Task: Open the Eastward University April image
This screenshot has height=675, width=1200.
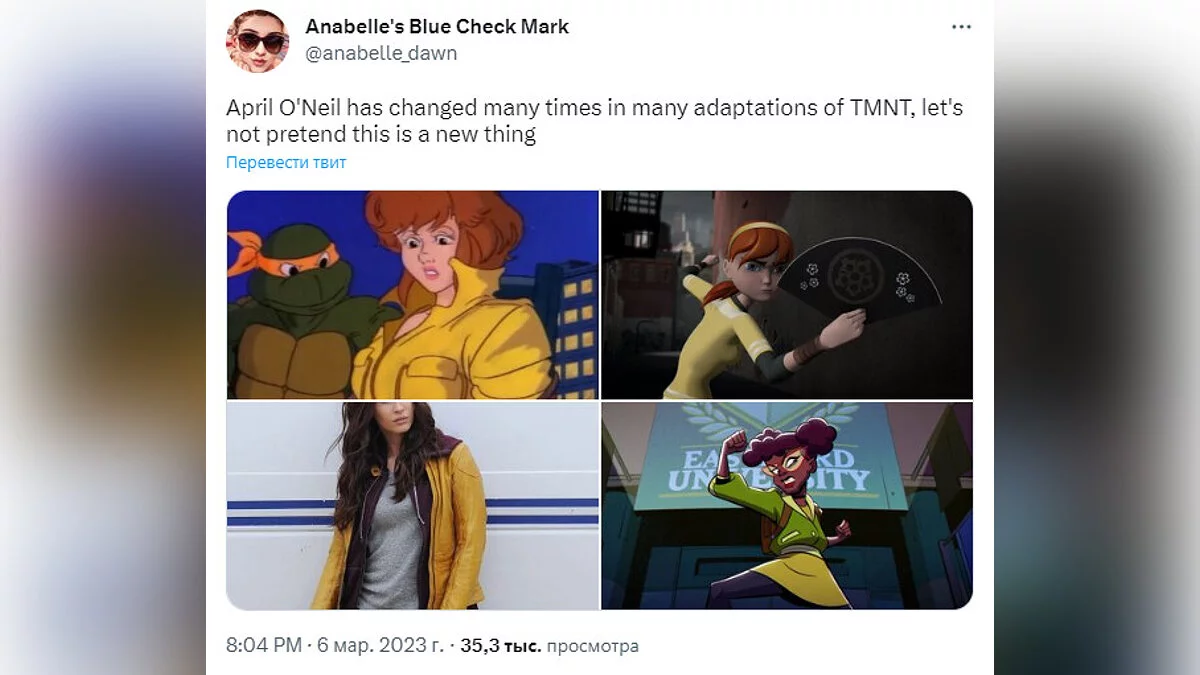Action: (x=787, y=506)
